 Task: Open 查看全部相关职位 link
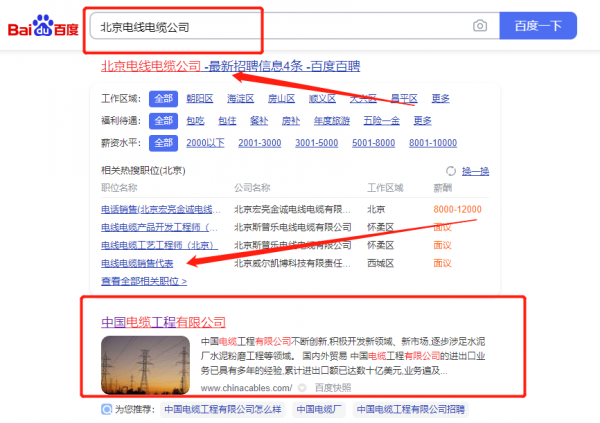tap(143, 281)
